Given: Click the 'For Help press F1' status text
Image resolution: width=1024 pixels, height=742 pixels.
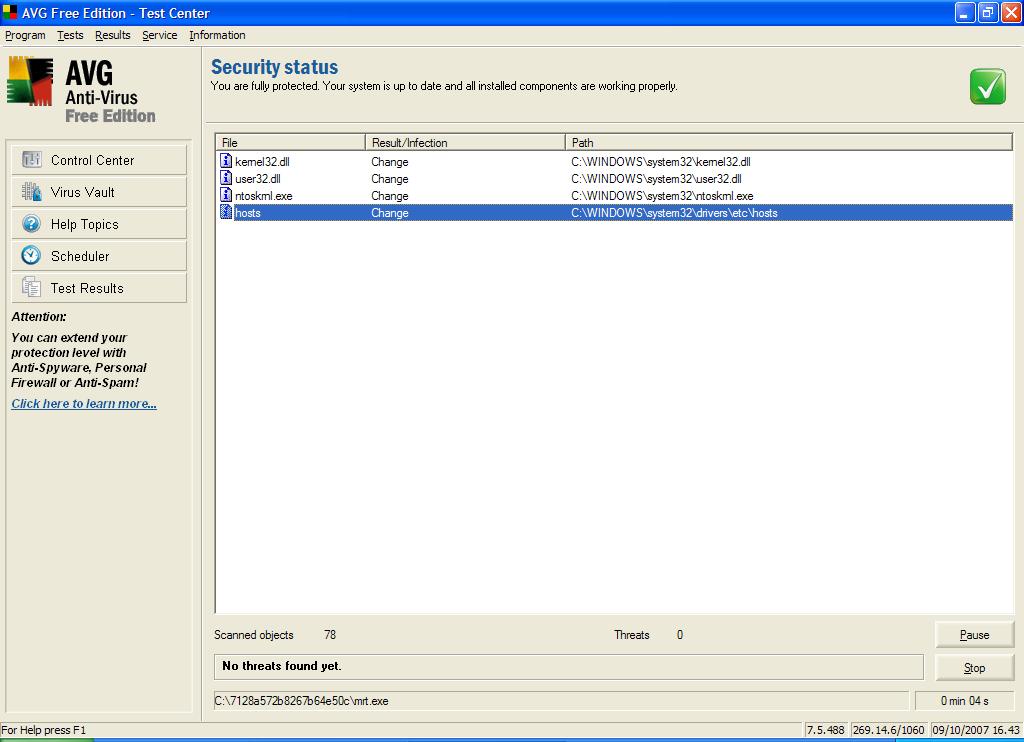Looking at the screenshot, I should (x=44, y=730).
